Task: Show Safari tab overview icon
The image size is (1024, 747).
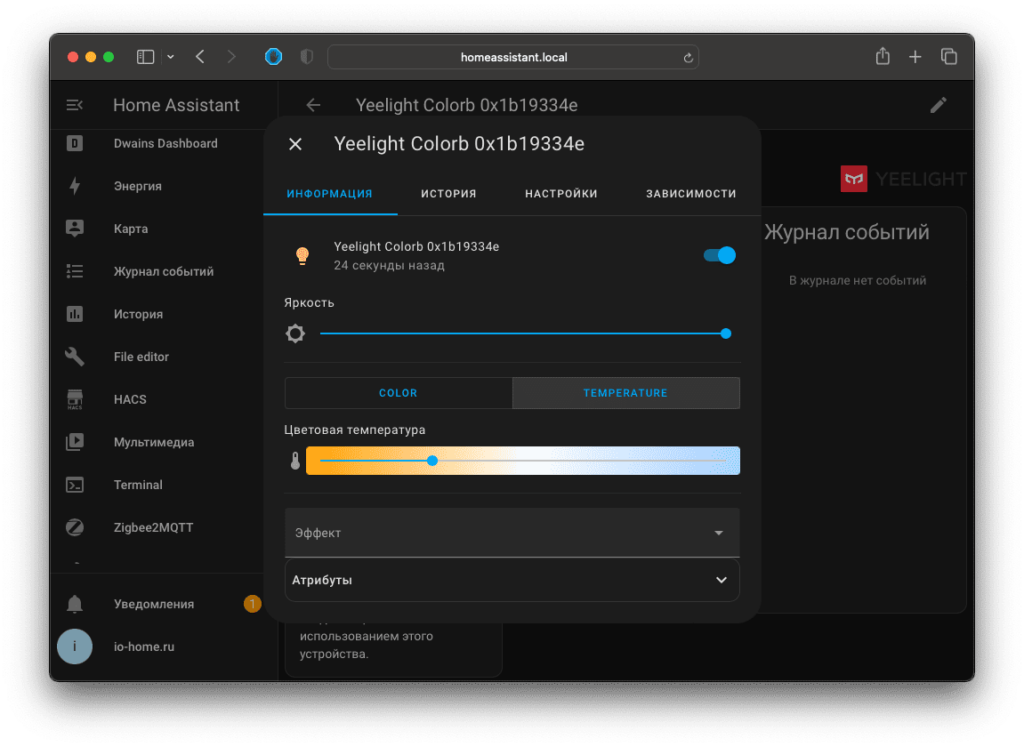Action: pyautogui.click(x=949, y=57)
